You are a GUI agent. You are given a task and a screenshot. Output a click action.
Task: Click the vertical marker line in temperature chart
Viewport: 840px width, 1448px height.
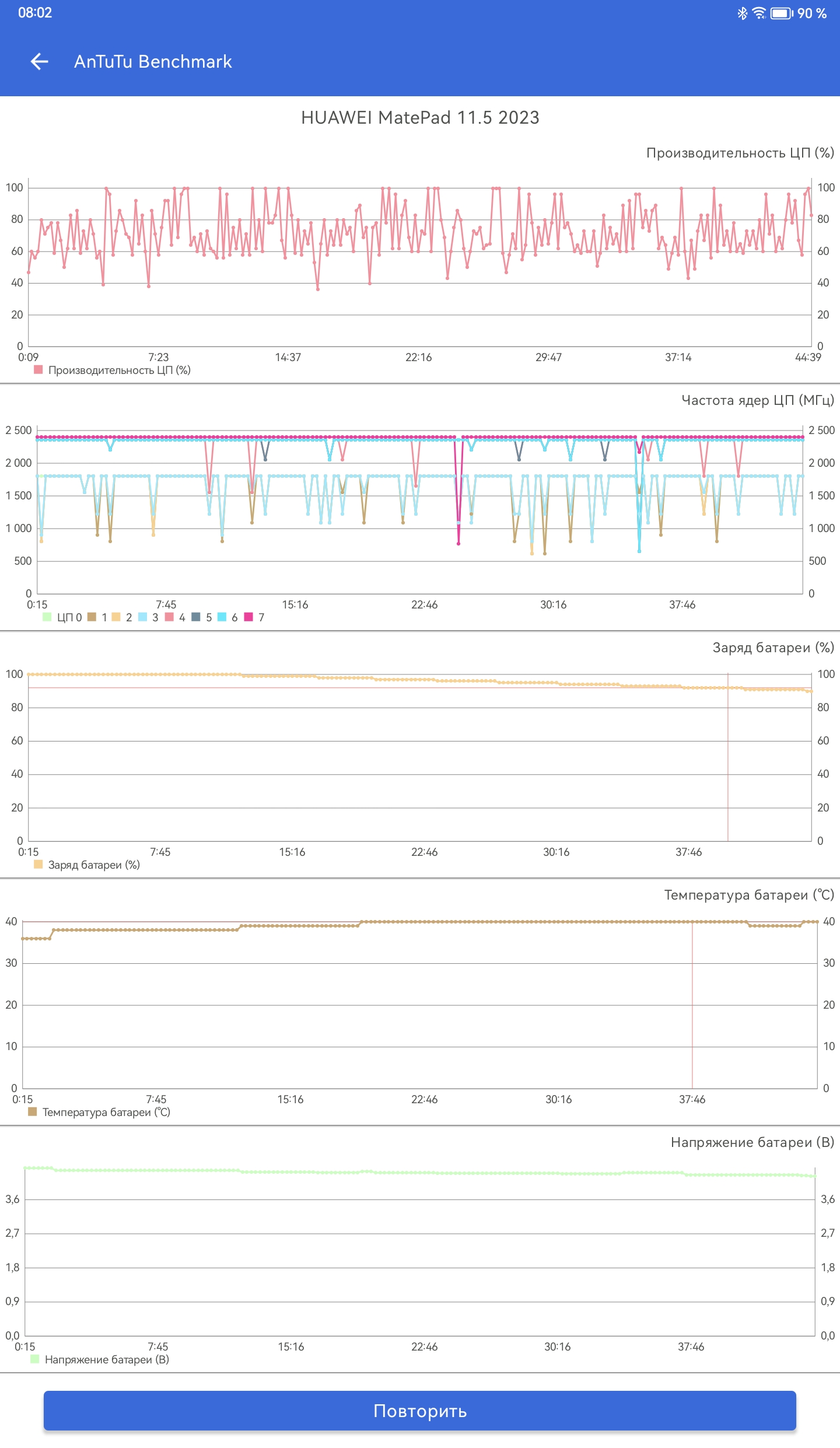pos(692,1005)
